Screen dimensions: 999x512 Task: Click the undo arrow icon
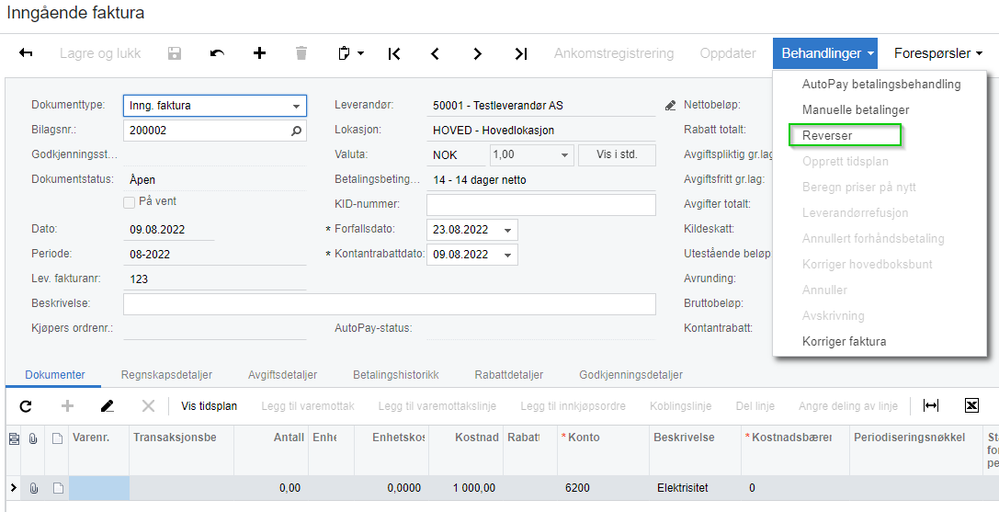pyautogui.click(x=217, y=53)
